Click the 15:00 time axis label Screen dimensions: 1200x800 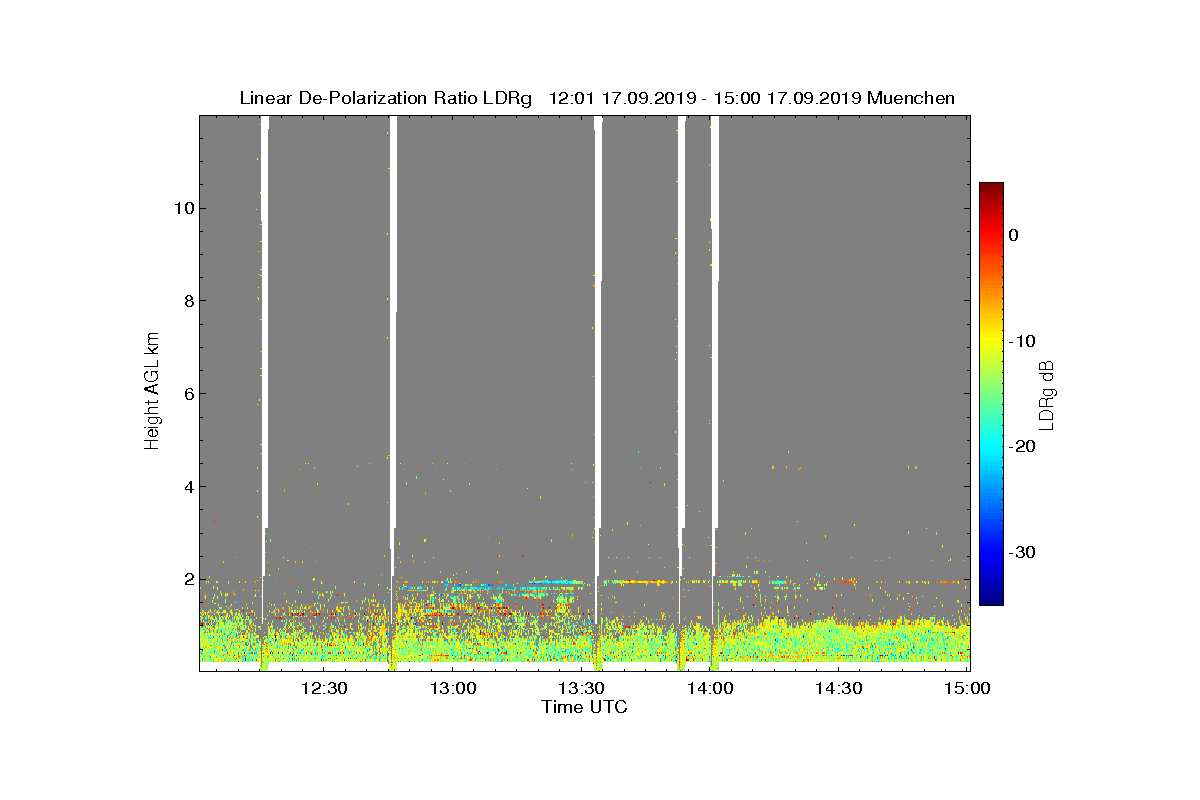966,688
